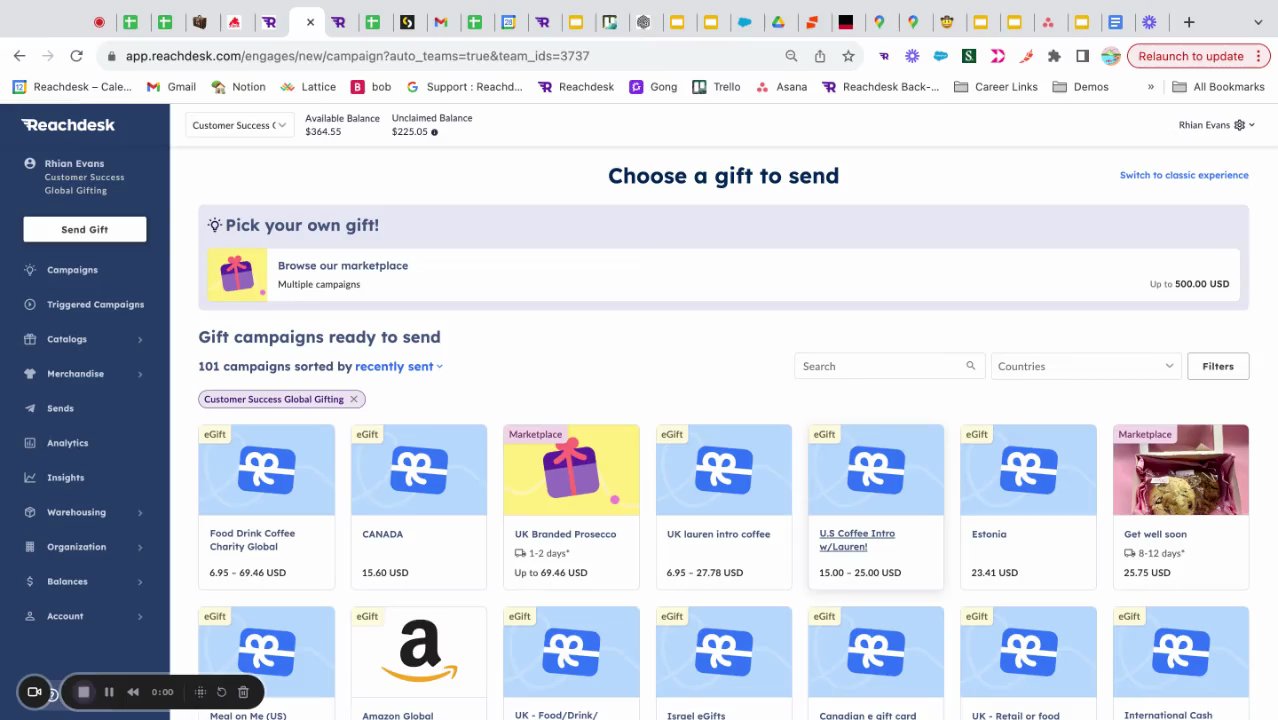This screenshot has width=1278, height=720.
Task: Click the zoom magnifier in address bar
Action: click(x=791, y=56)
